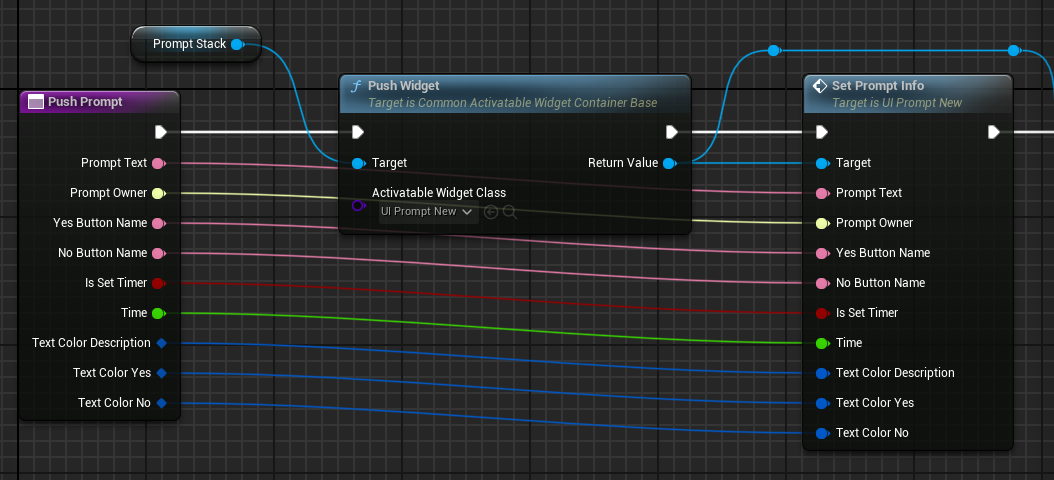Click Prompt Text input pin on Set Prompt Info
This screenshot has height=480, width=1054.
point(822,194)
